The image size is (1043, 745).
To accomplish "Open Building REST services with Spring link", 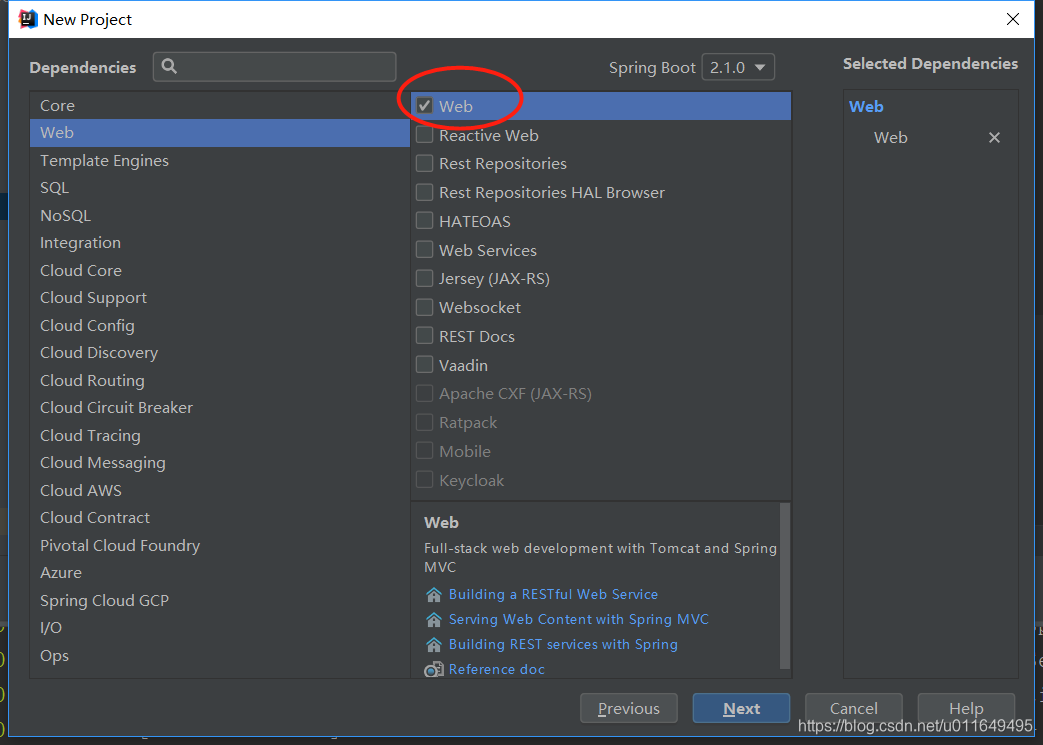I will pos(563,645).
